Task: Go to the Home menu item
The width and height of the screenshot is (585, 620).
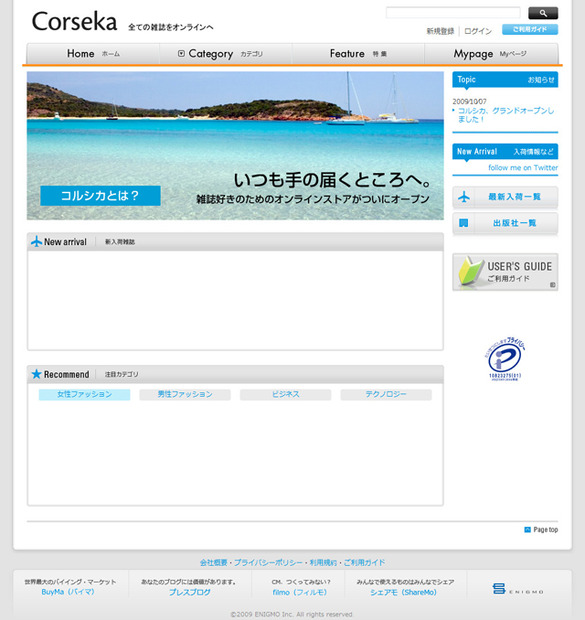Action: 93,54
